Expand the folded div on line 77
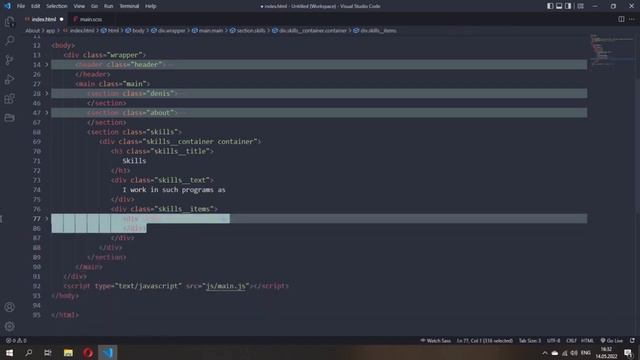Image resolution: width=640 pixels, height=360 pixels. [47, 219]
